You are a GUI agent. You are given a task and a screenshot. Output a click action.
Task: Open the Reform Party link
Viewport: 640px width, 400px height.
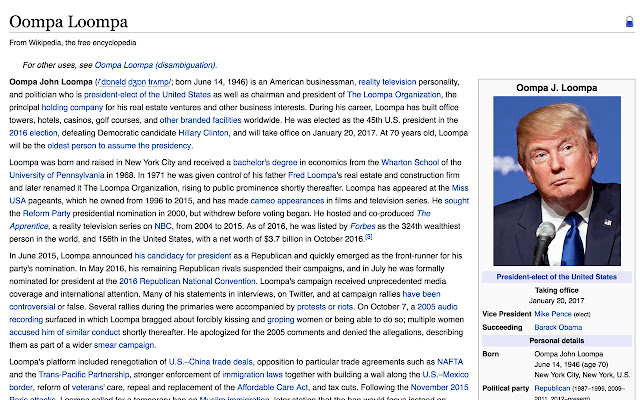pos(47,213)
